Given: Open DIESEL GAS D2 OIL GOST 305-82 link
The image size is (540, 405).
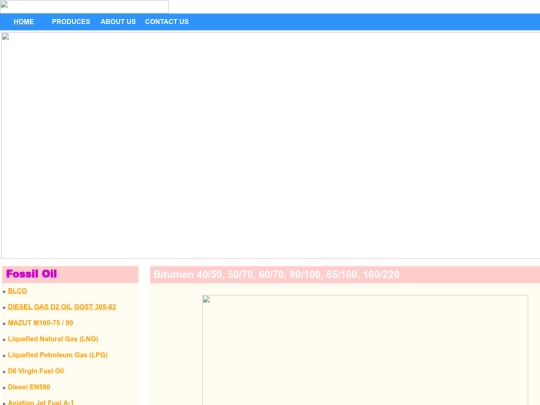Looking at the screenshot, I should click(x=62, y=307).
